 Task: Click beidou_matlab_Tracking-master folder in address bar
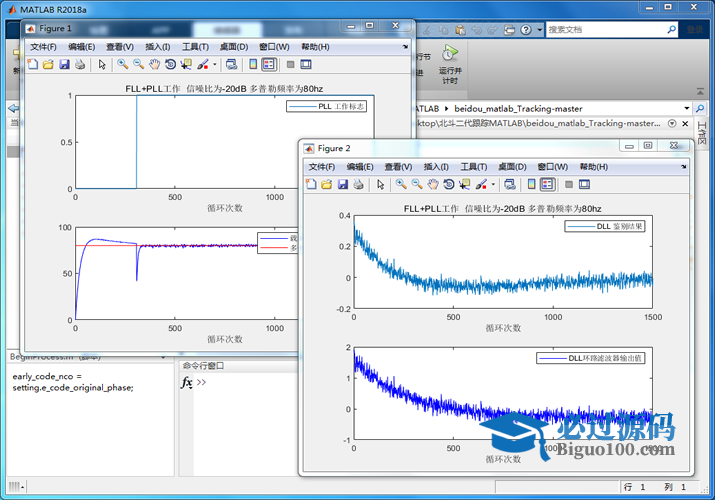pos(518,109)
